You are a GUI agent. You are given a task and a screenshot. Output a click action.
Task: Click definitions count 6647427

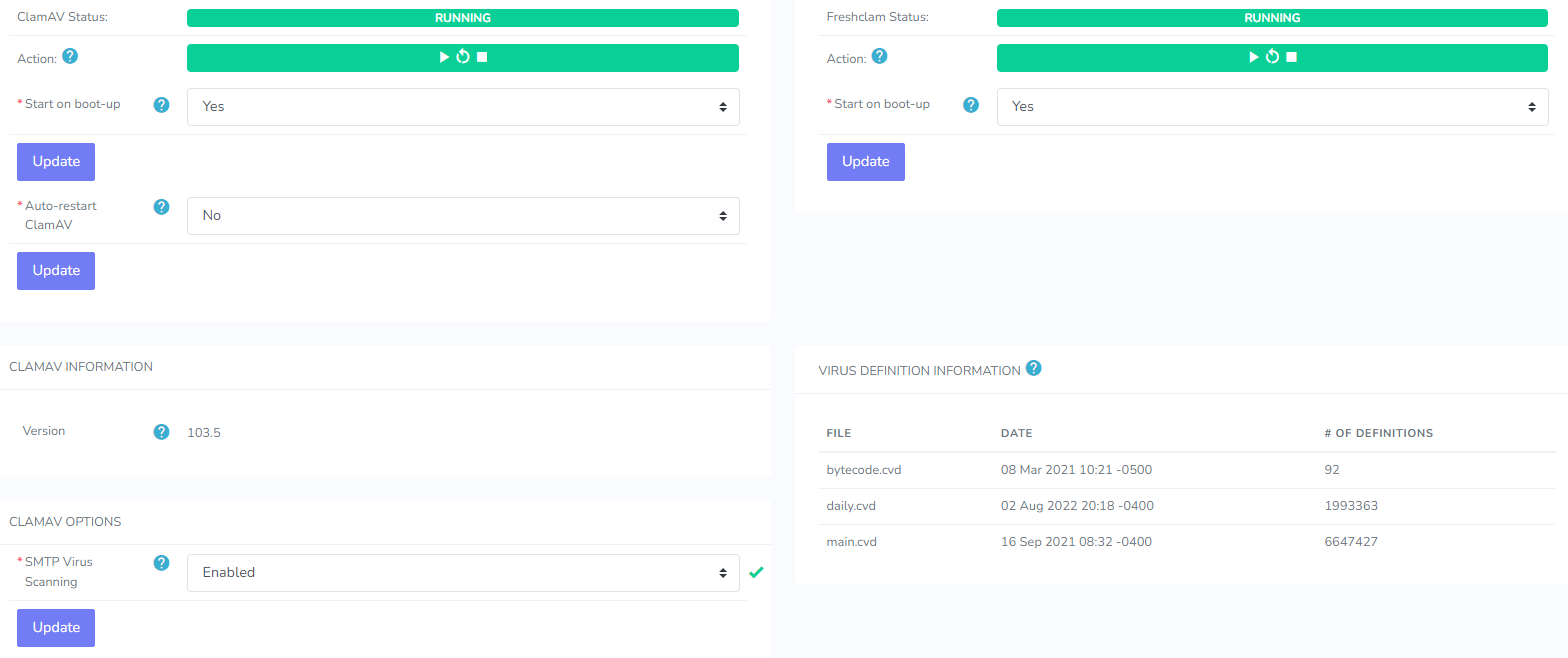(x=1351, y=542)
